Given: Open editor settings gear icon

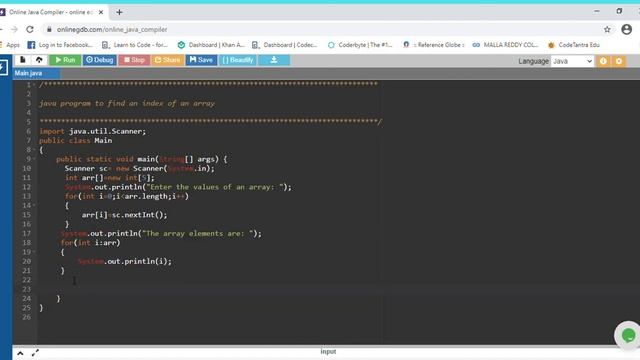Looking at the screenshot, I should 619,61.
